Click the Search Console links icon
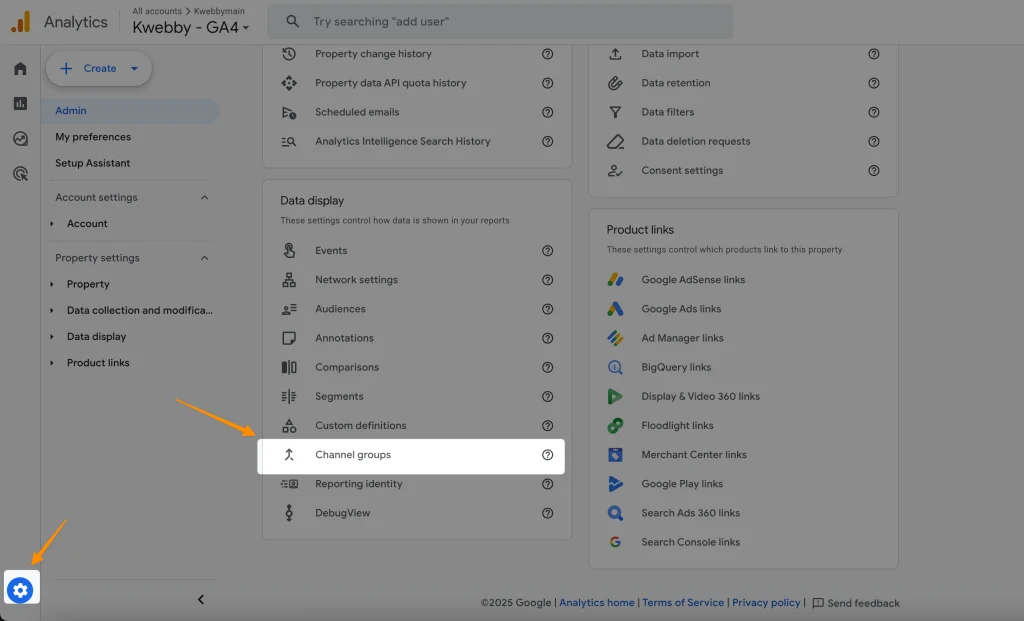This screenshot has width=1024, height=621. 618,542
